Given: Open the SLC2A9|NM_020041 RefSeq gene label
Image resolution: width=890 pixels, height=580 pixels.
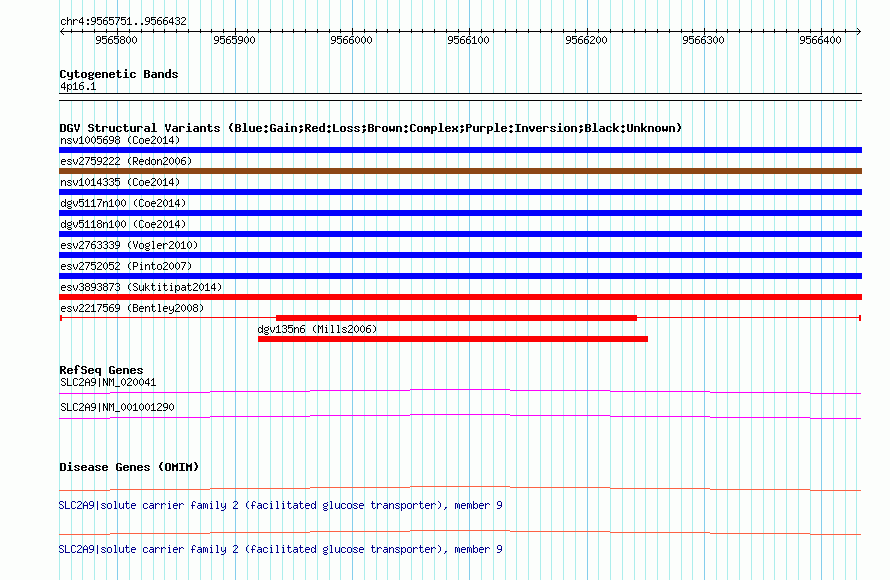Looking at the screenshot, I should (x=108, y=383).
